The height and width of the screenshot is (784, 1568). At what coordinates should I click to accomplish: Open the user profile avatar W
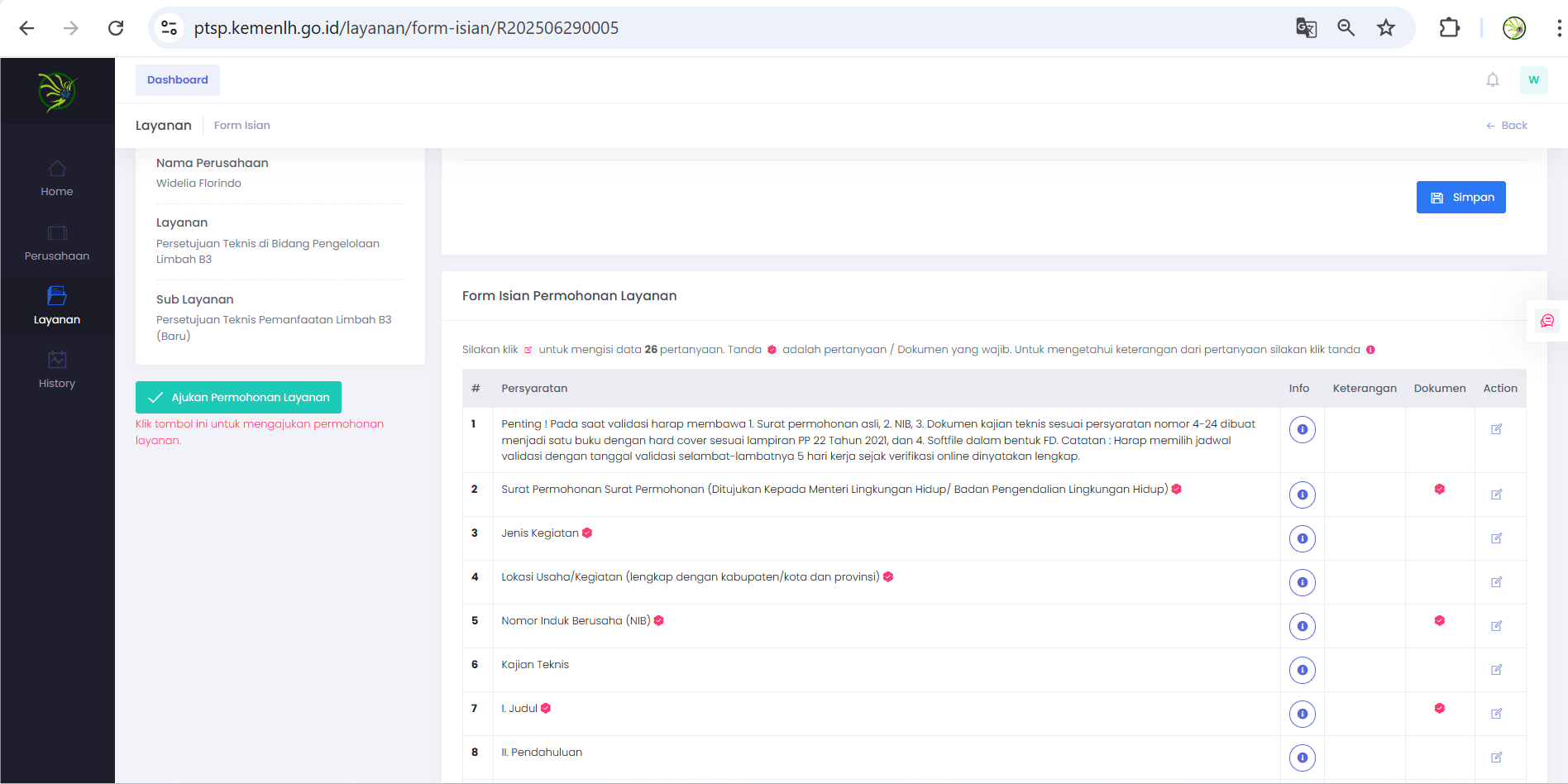1533,80
